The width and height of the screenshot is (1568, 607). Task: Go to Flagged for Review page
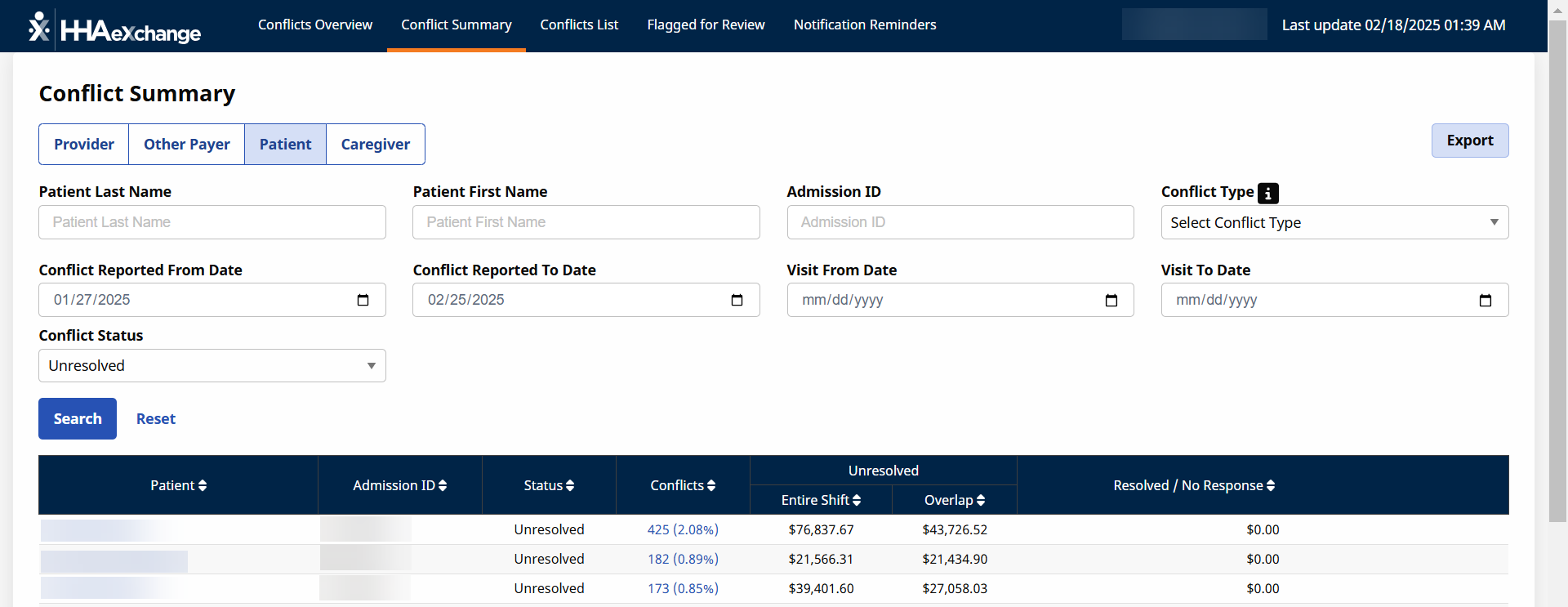tap(706, 25)
